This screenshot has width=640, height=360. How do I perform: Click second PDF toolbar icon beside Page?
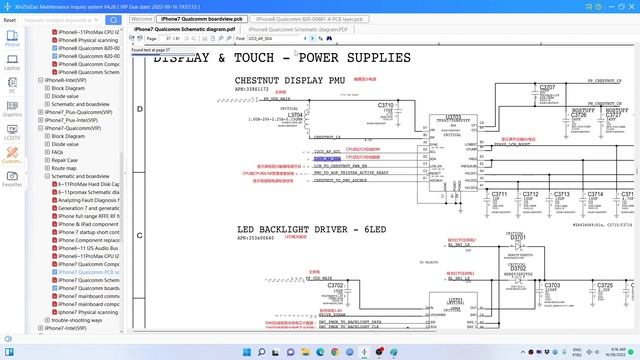pos(140,38)
